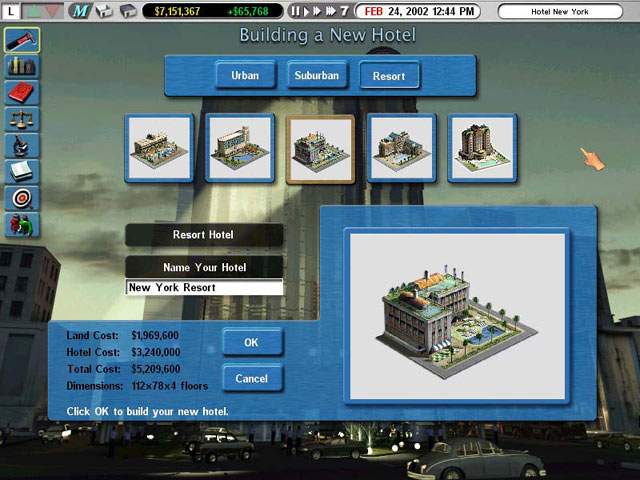Switch to the Resort hotel category

tap(389, 76)
